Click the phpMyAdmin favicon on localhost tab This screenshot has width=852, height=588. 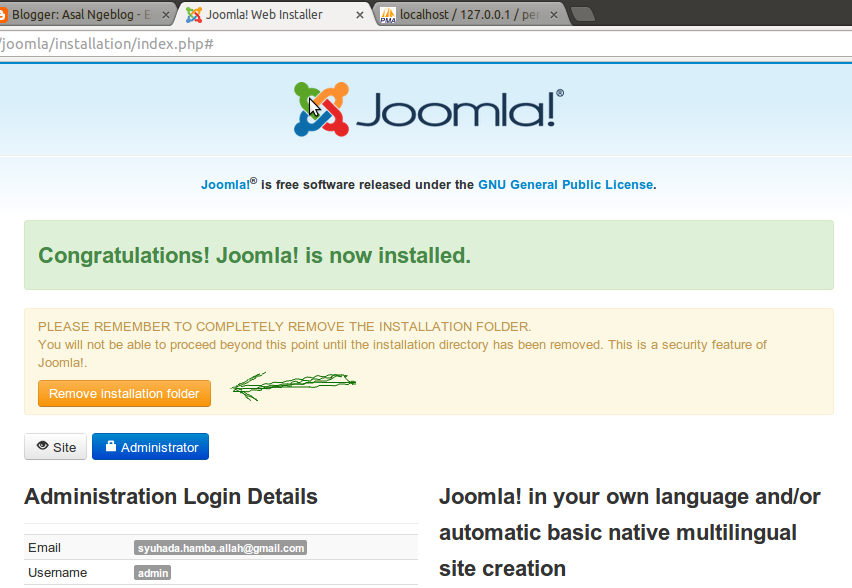388,15
